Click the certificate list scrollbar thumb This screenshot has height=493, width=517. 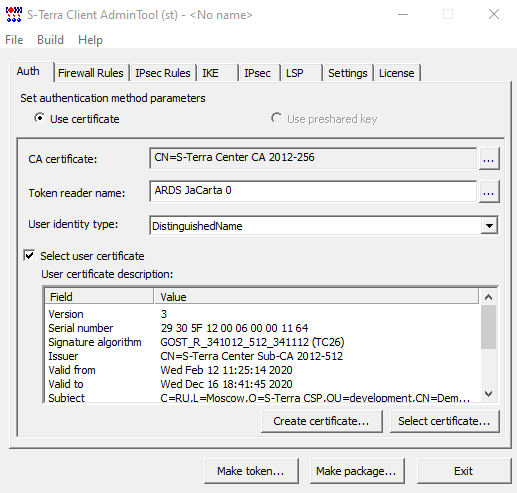point(489,327)
